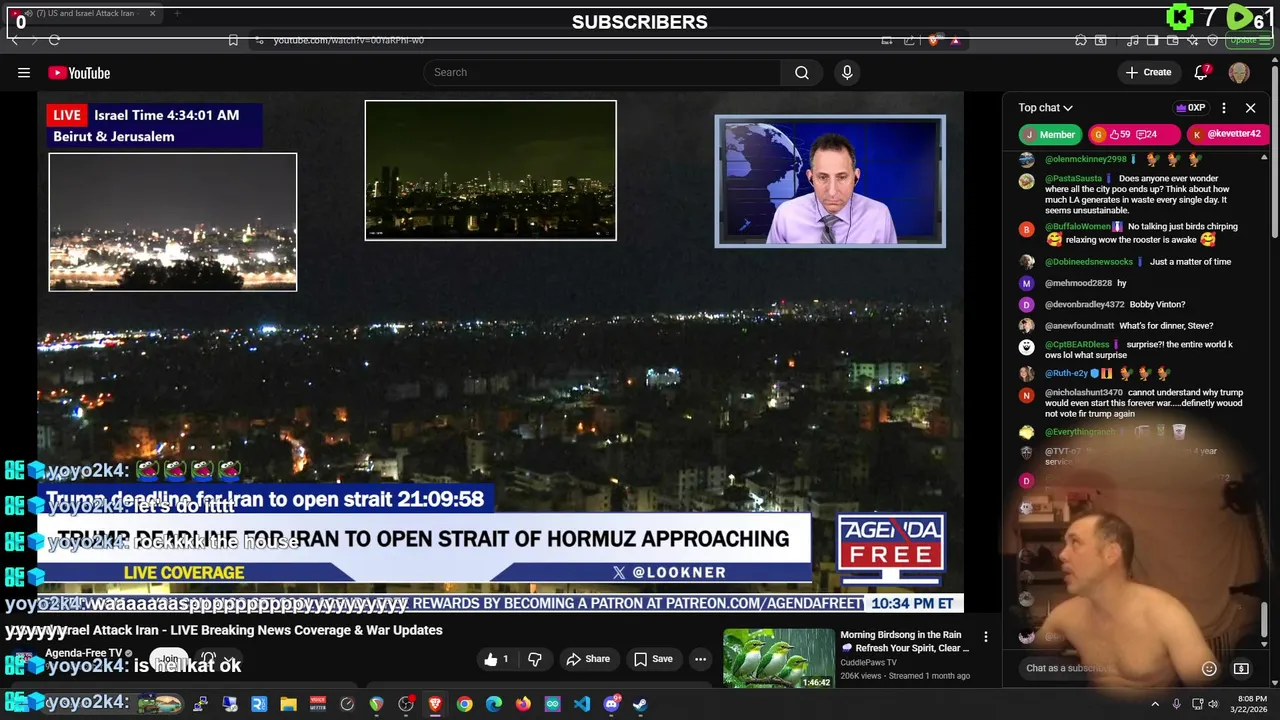
Task: Click the YouTube search magnifier button
Action: tap(802, 72)
